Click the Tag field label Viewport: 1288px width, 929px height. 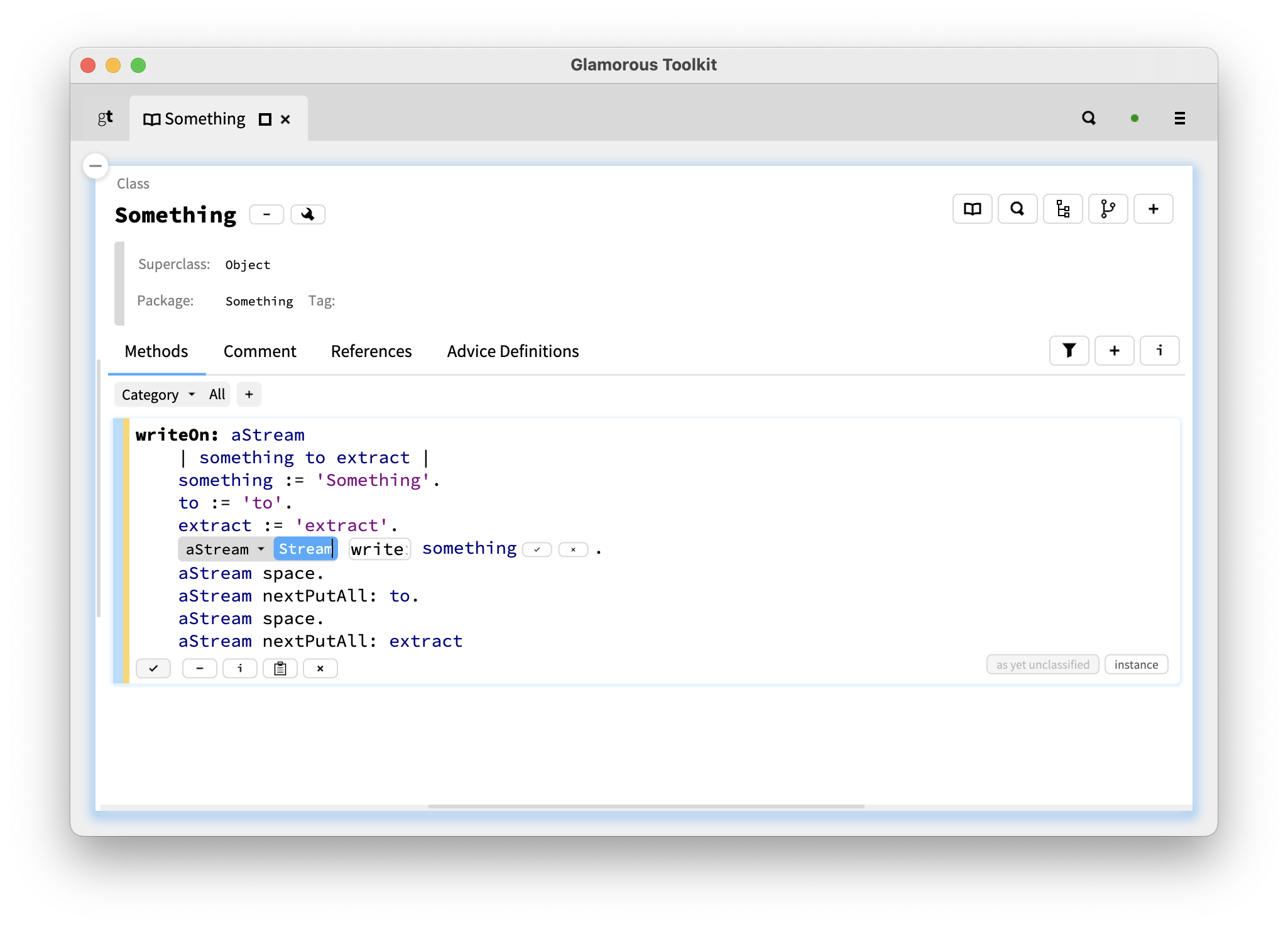(x=322, y=301)
